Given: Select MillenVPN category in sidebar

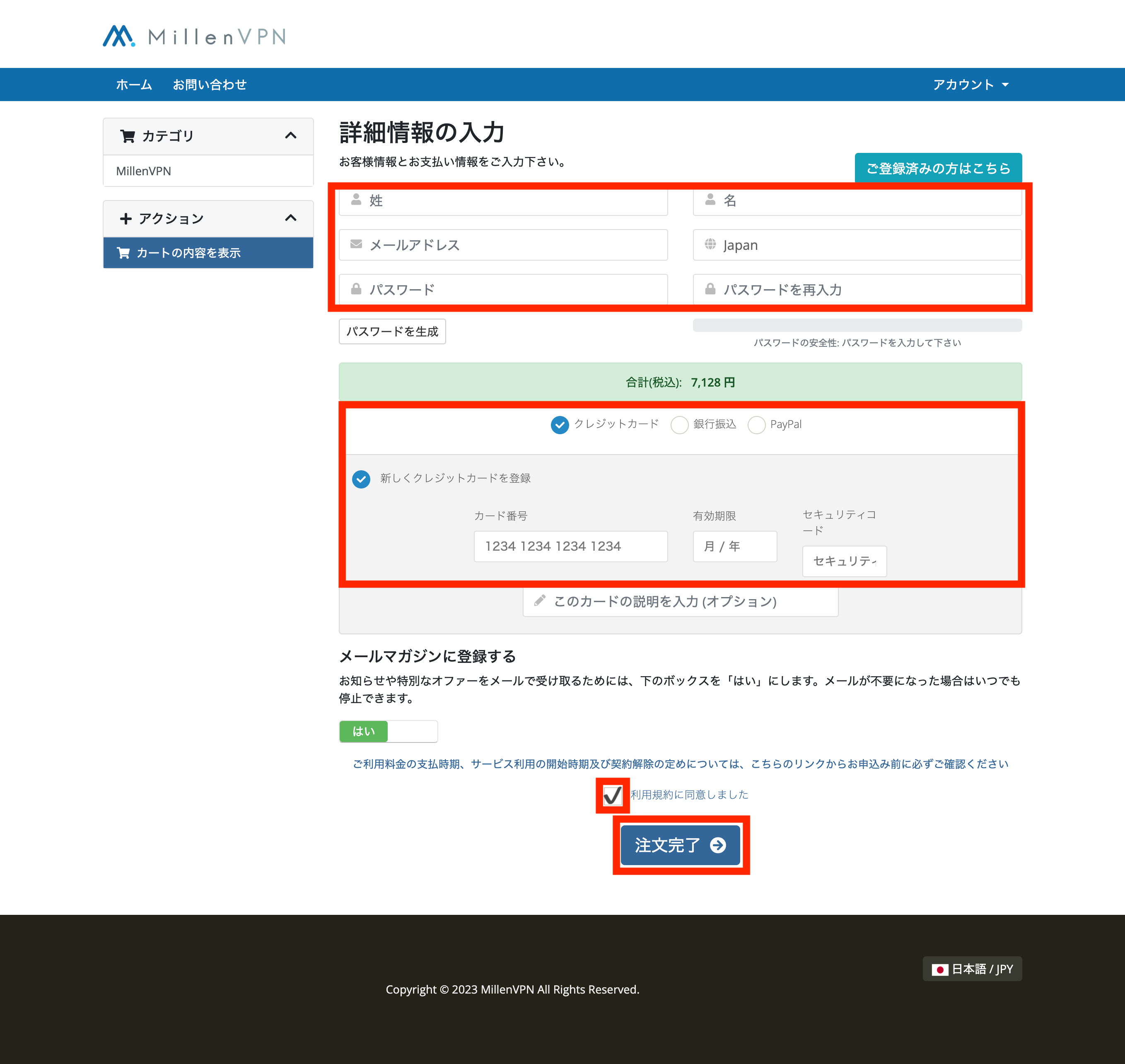Looking at the screenshot, I should (208, 171).
